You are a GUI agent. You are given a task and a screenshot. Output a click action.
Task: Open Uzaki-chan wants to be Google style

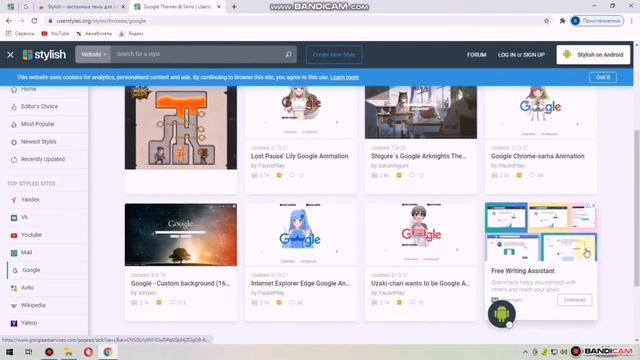420,283
